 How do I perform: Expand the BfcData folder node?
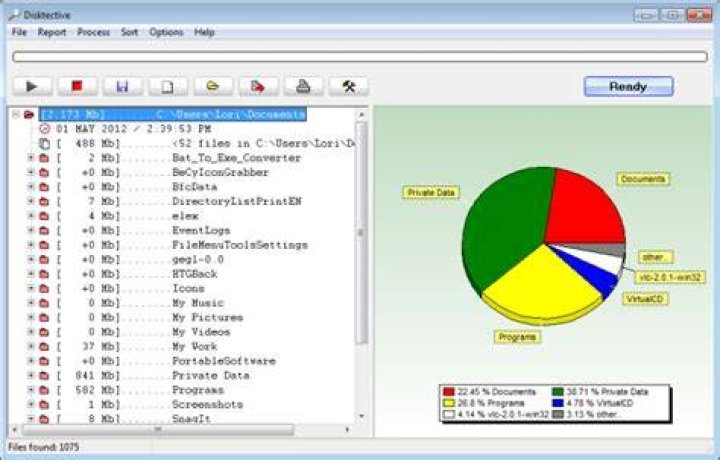[x=31, y=187]
